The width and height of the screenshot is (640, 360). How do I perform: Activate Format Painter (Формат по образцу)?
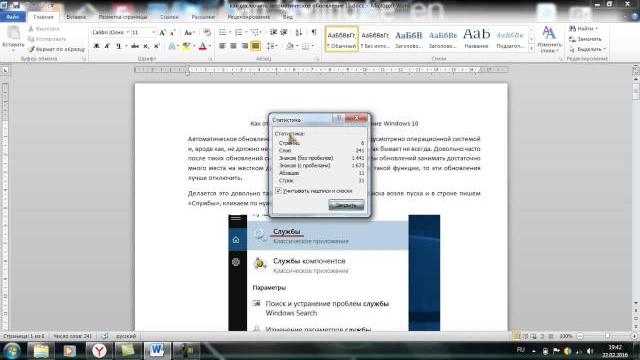point(56,49)
